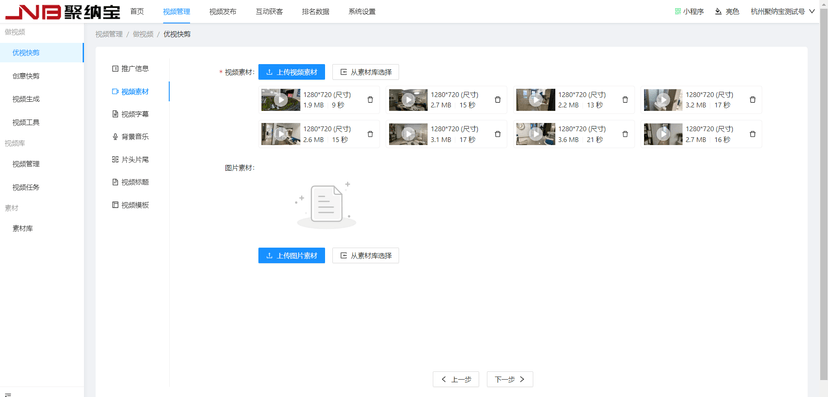
Task: Play the 3.1 MB 17秒 video thumbnail
Action: (408, 134)
